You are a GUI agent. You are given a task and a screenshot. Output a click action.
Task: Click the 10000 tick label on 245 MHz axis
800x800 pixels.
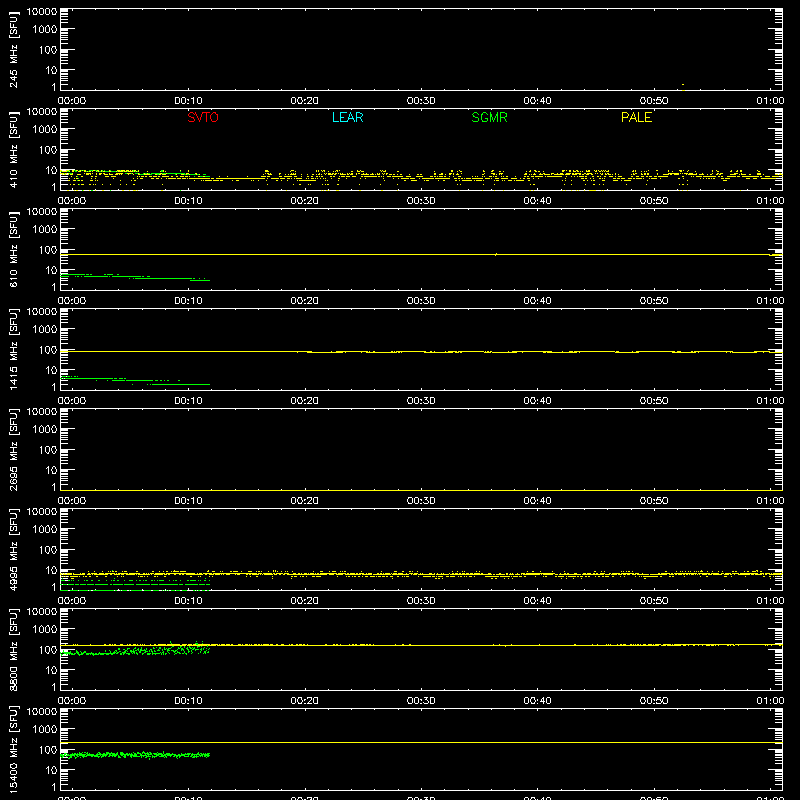click(42, 12)
